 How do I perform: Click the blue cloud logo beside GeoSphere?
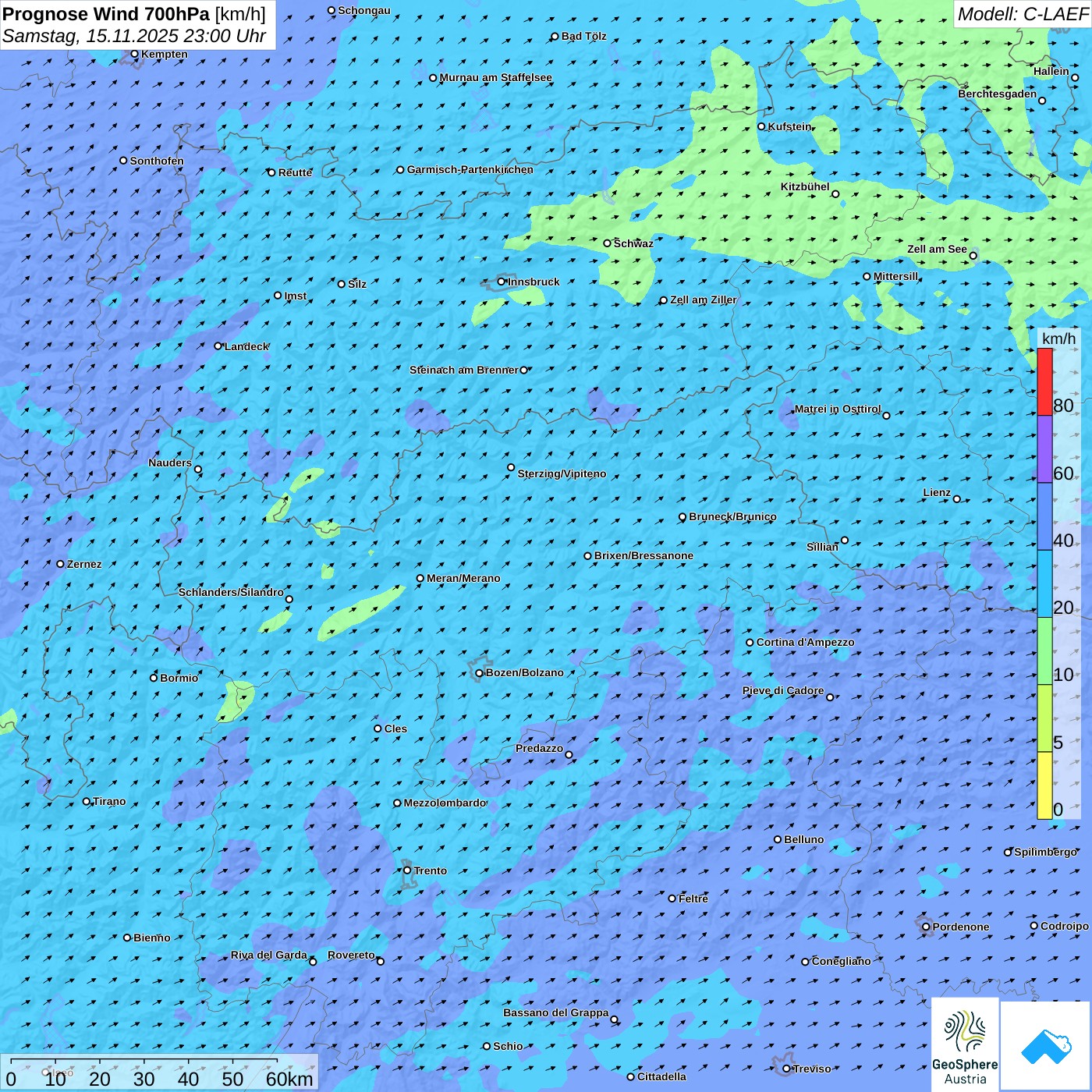(1046, 1045)
